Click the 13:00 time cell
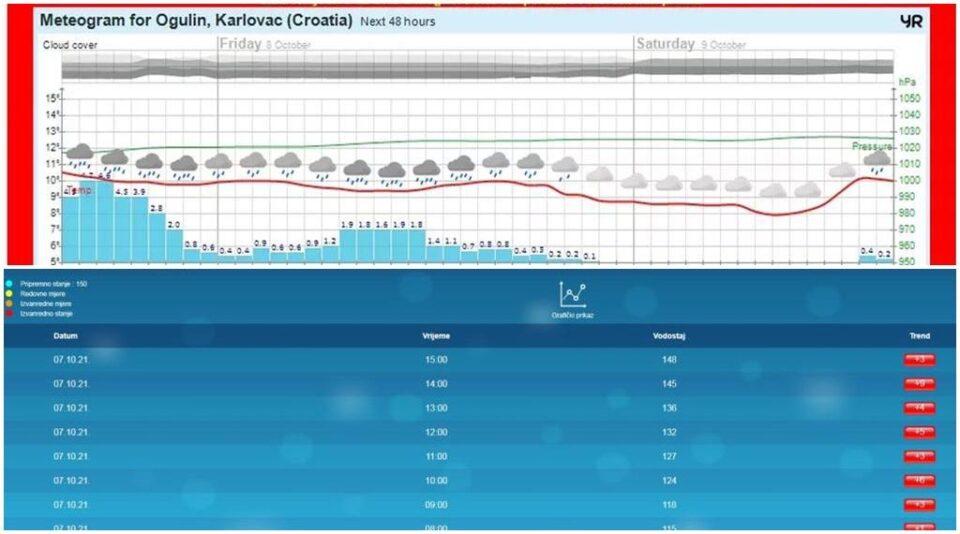 [x=436, y=408]
